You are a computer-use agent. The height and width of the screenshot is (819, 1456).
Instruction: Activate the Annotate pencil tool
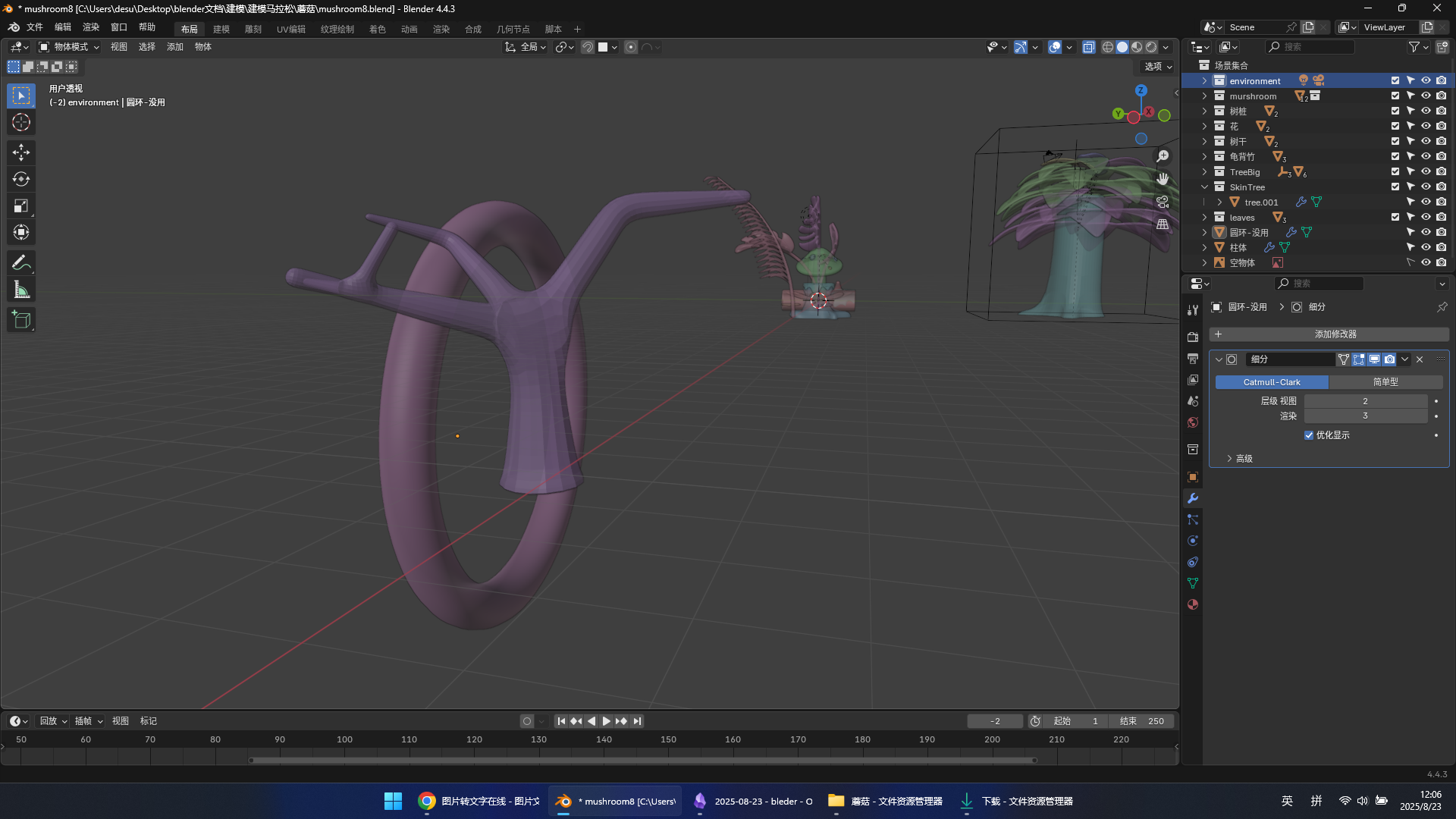[21, 262]
